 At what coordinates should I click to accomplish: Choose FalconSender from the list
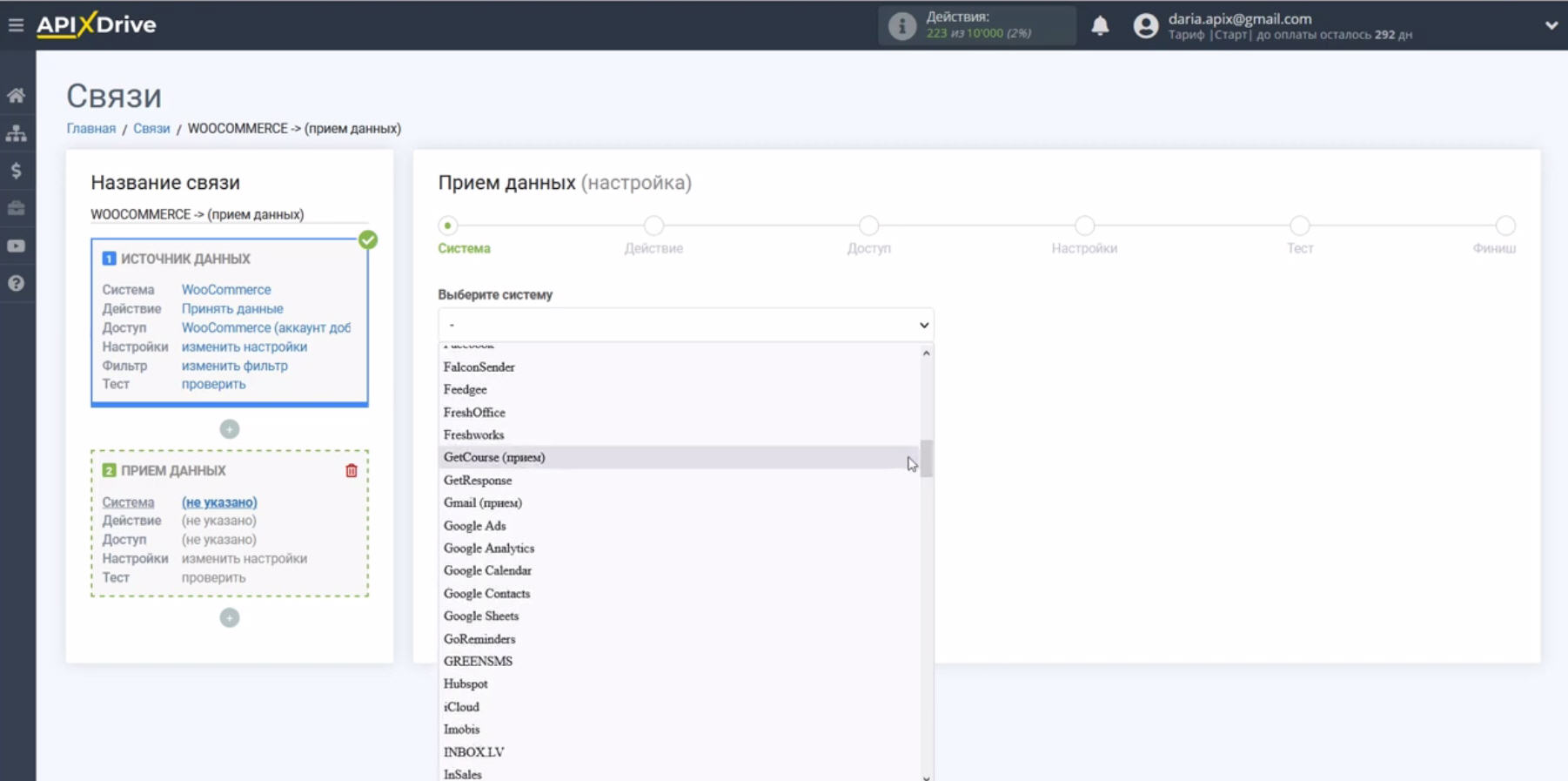tap(679, 367)
